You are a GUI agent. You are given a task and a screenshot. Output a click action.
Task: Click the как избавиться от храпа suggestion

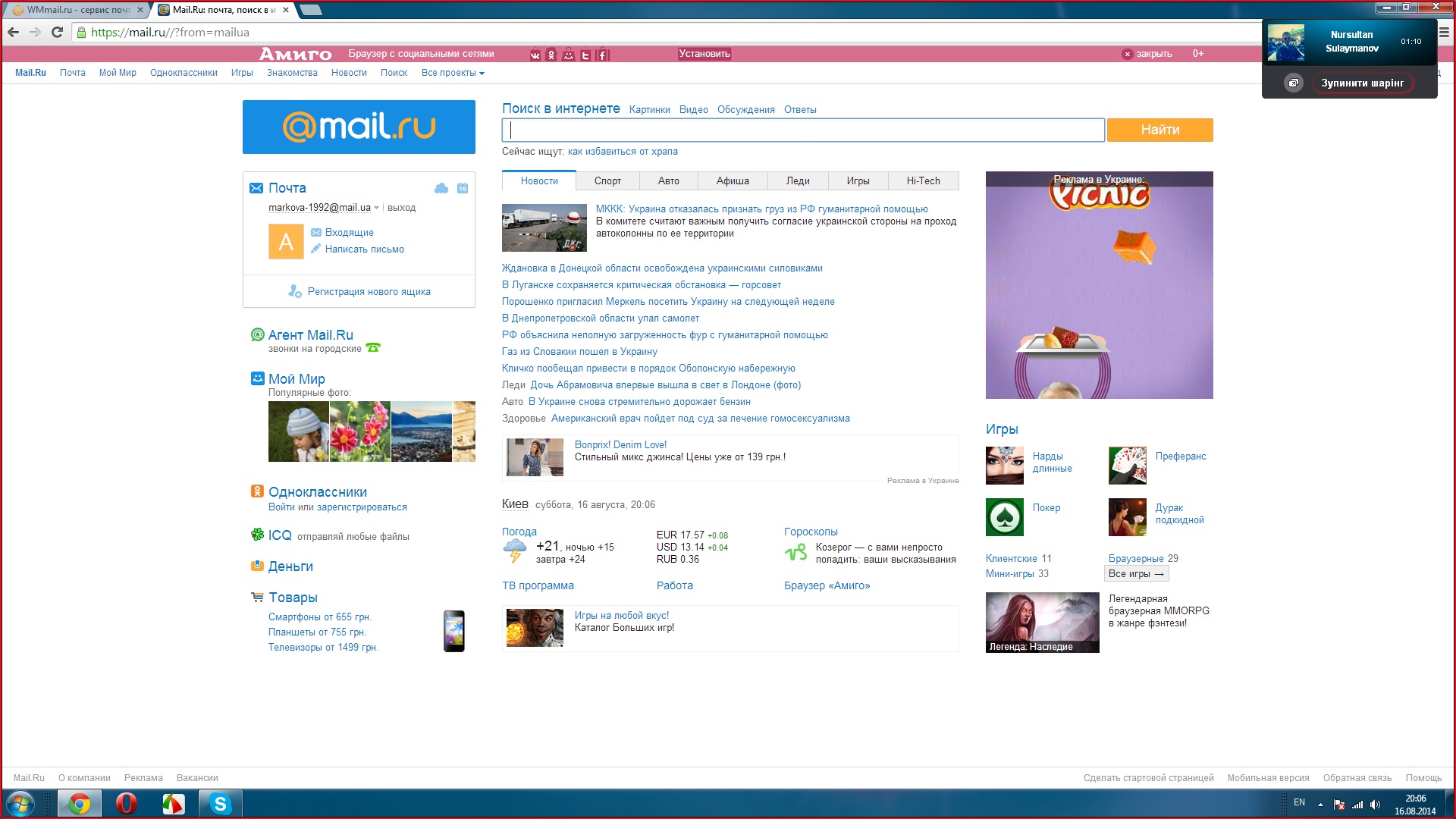click(623, 152)
